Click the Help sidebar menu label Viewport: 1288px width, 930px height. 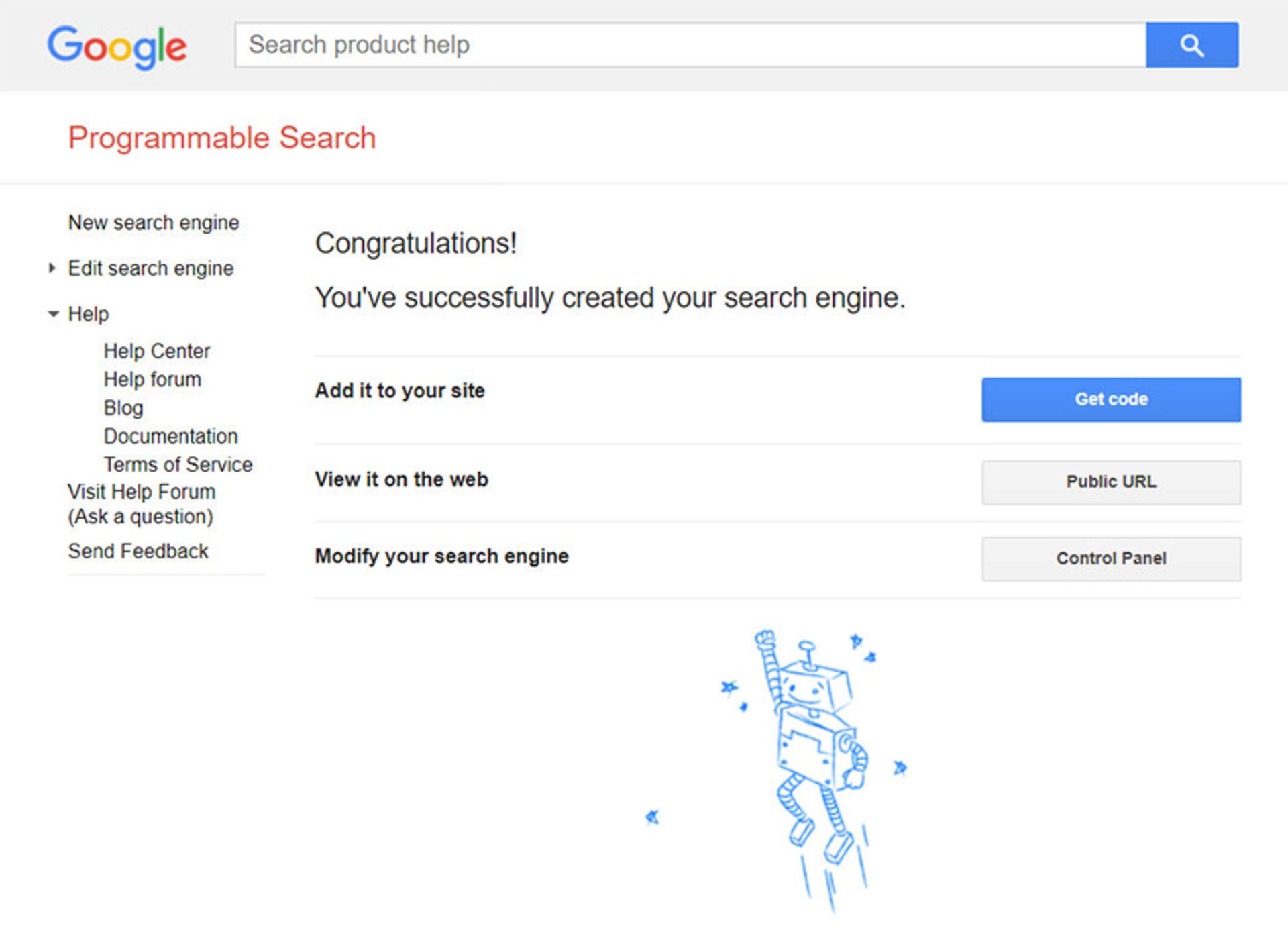coord(89,314)
